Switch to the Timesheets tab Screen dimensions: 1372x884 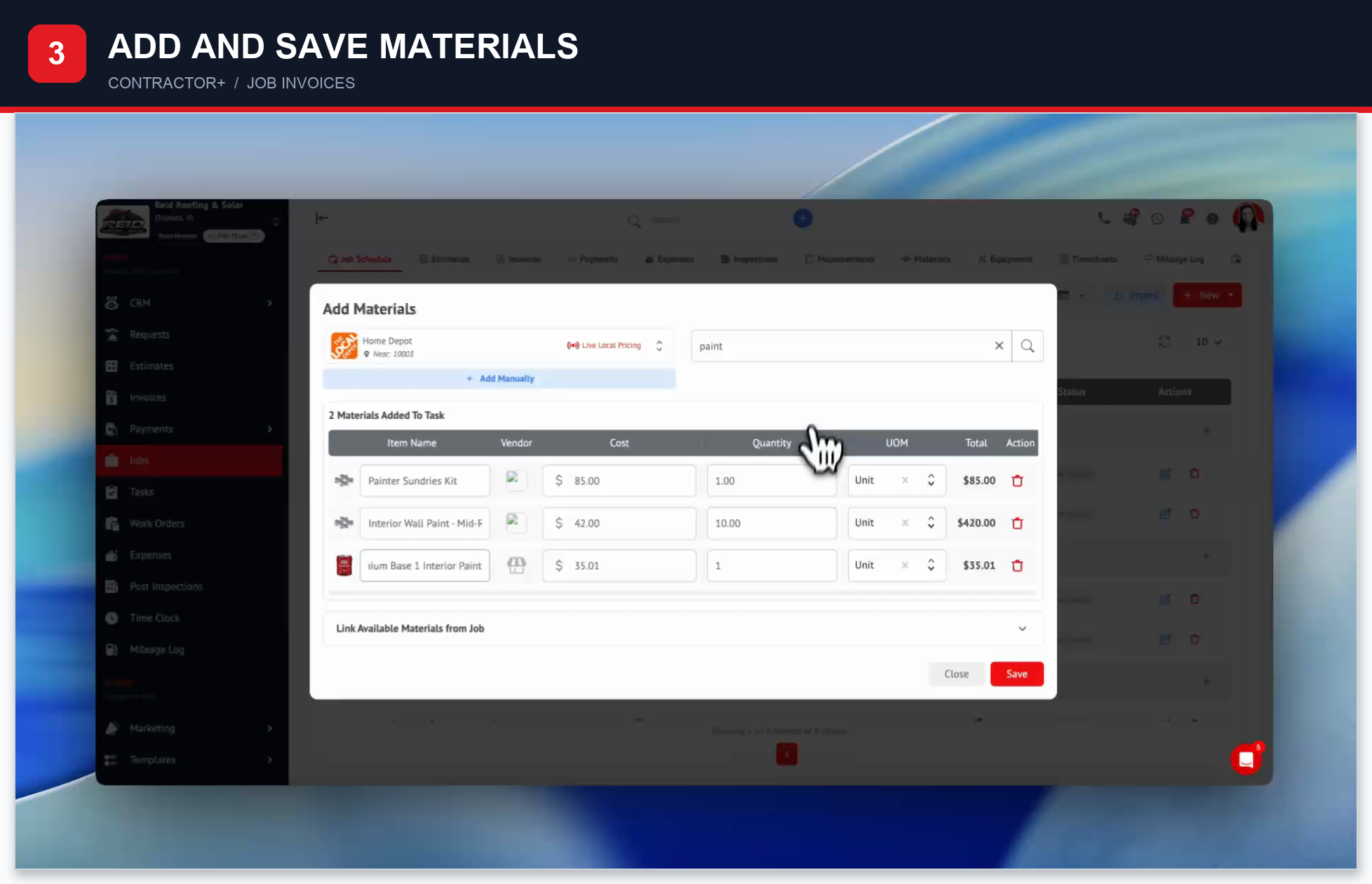[x=1088, y=260]
